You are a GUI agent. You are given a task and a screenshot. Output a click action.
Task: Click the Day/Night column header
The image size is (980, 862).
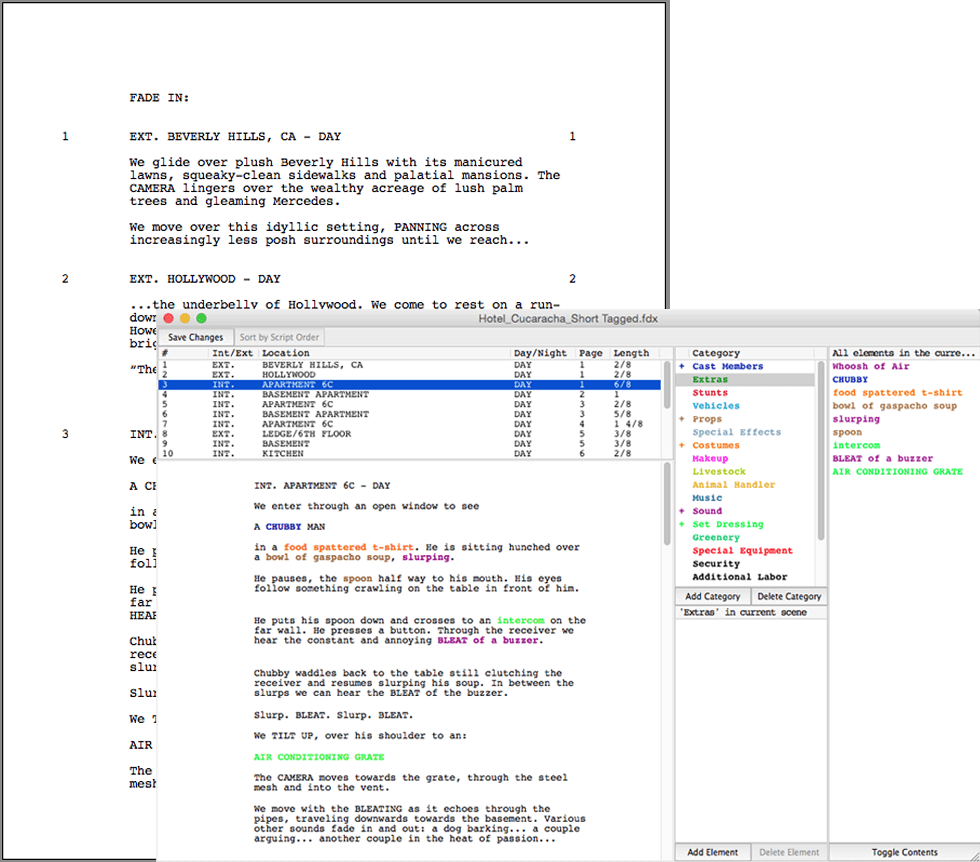click(540, 353)
